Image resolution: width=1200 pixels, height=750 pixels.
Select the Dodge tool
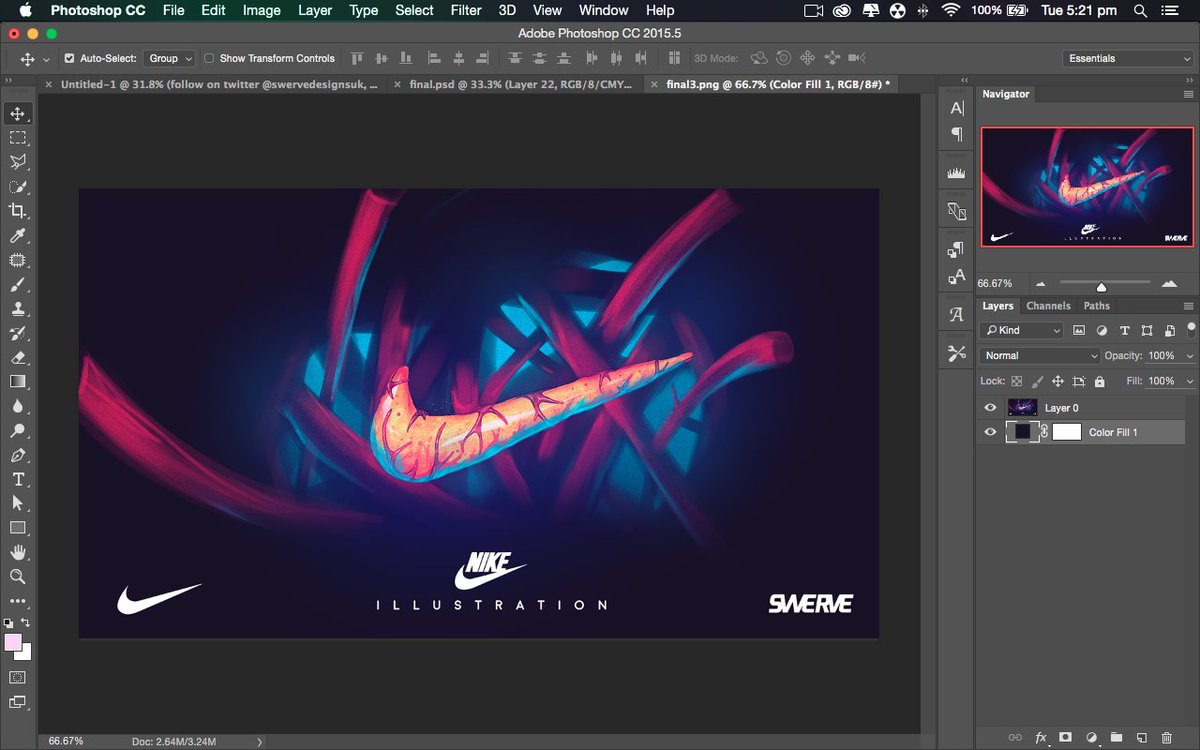click(18, 431)
